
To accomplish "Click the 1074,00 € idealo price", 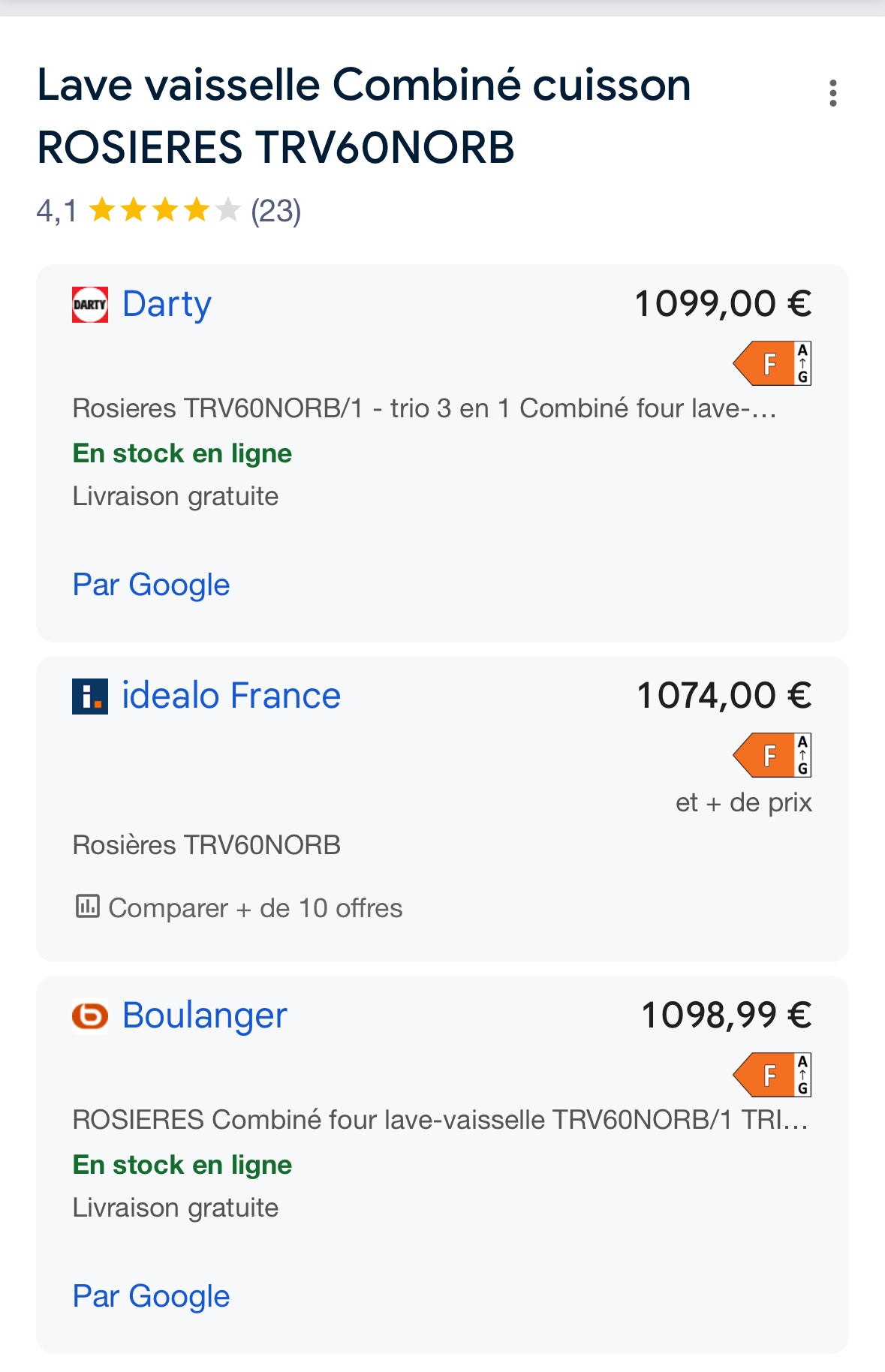I will pyautogui.click(x=724, y=696).
